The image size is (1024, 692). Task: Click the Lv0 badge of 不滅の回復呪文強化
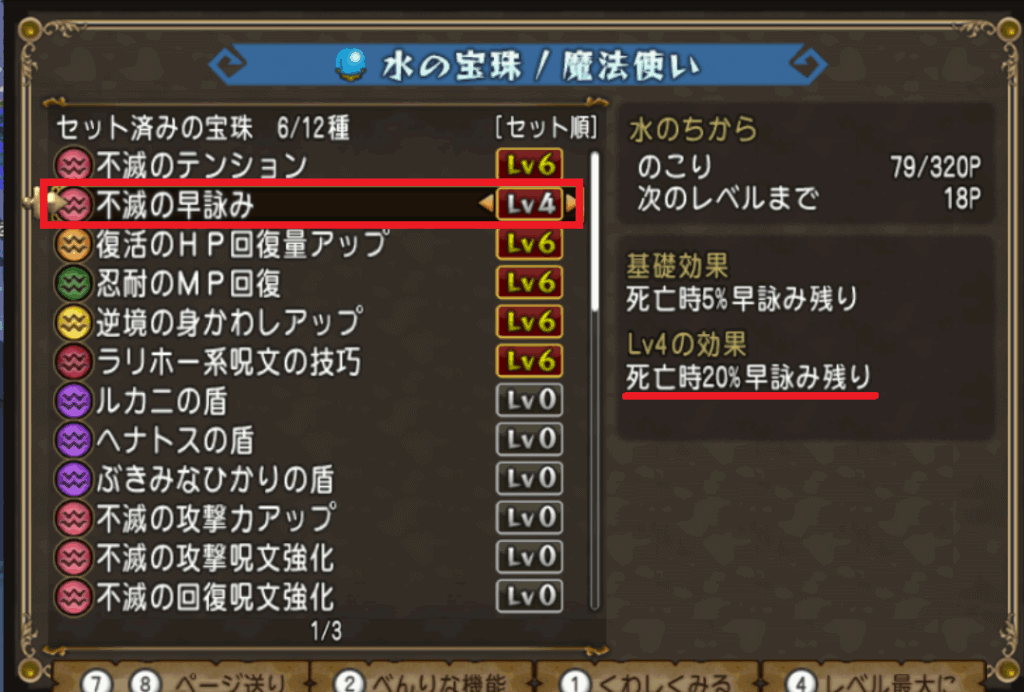(x=529, y=597)
